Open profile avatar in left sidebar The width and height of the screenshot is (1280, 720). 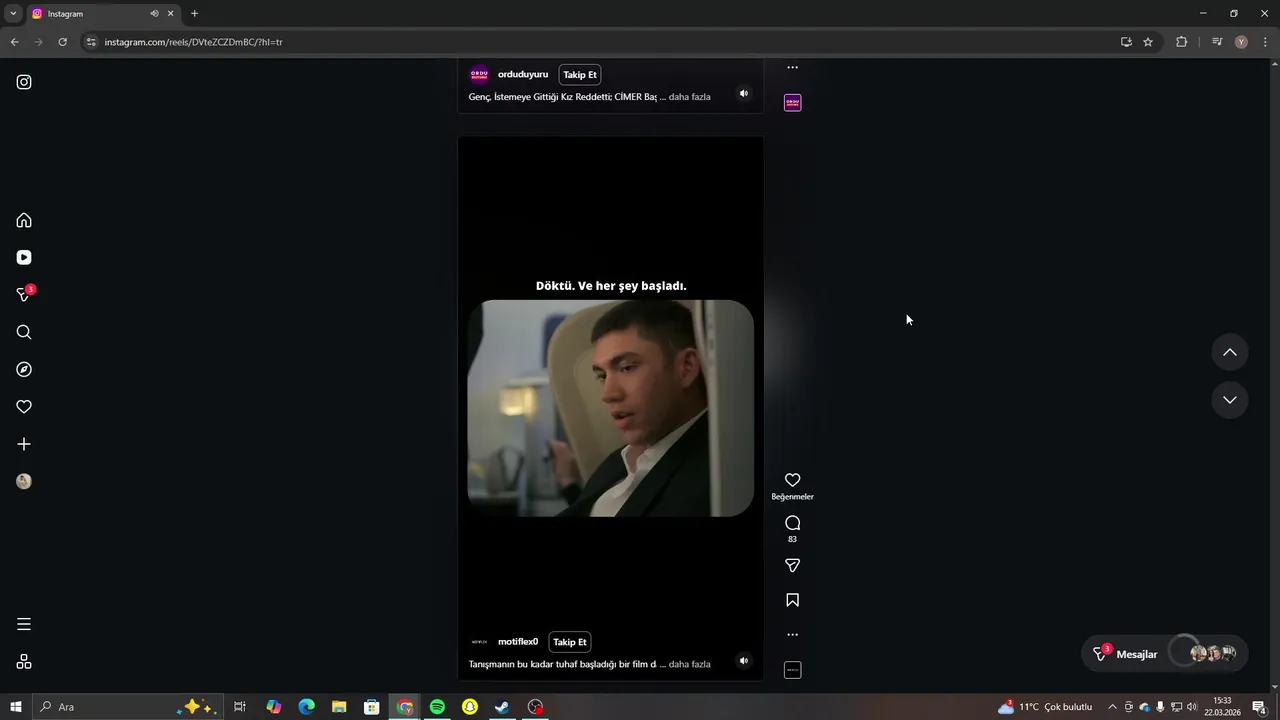24,481
